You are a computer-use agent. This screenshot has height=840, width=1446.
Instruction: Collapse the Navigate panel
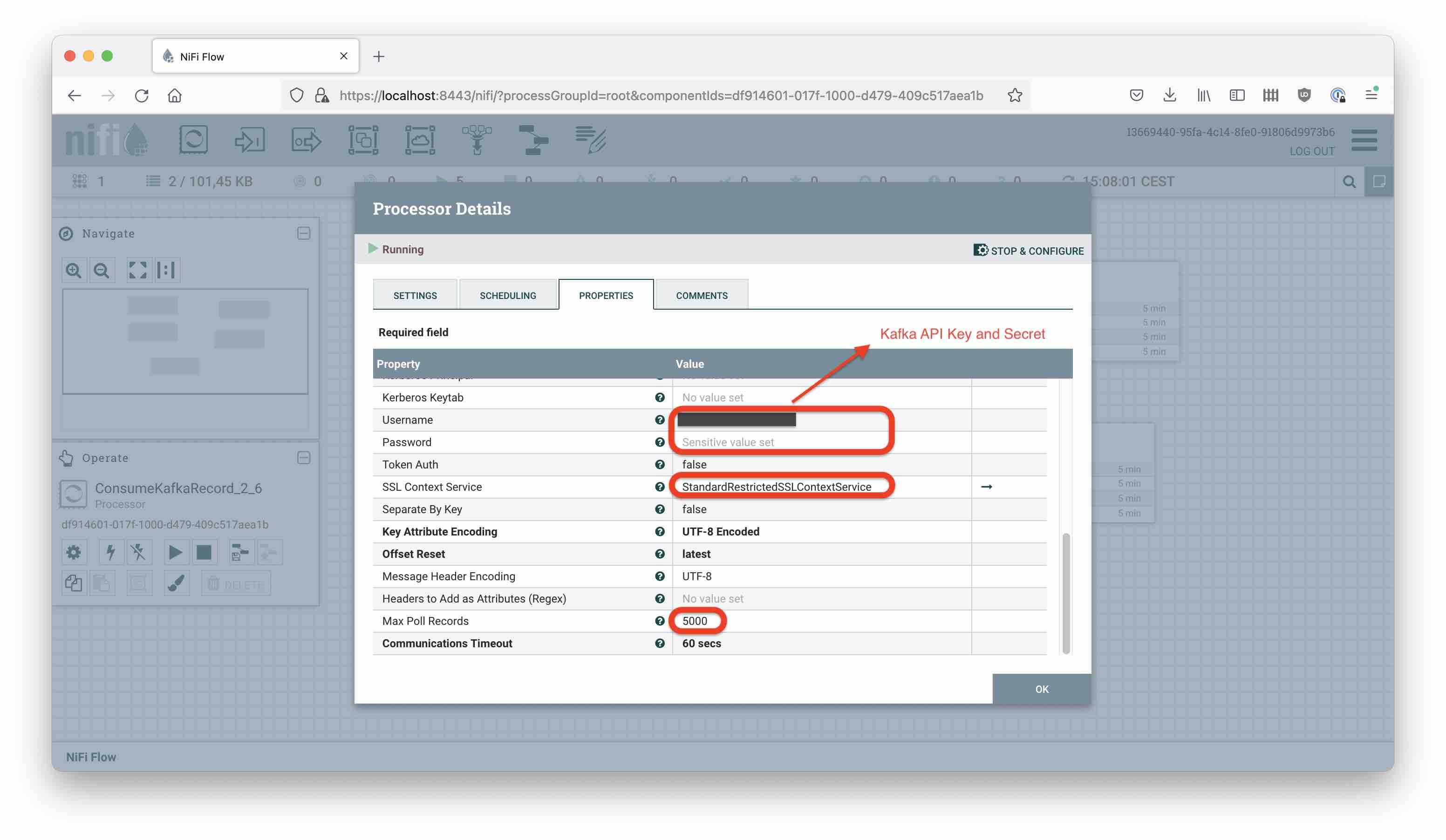(x=304, y=233)
